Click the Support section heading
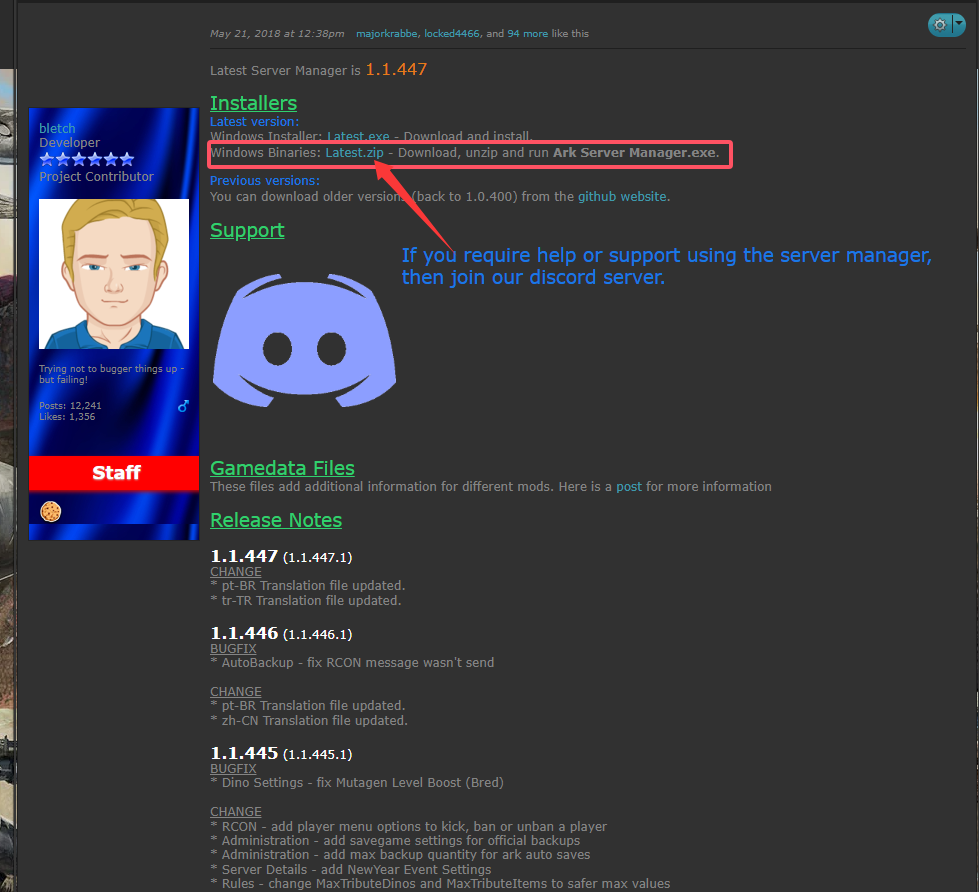979x892 pixels. pos(247,231)
